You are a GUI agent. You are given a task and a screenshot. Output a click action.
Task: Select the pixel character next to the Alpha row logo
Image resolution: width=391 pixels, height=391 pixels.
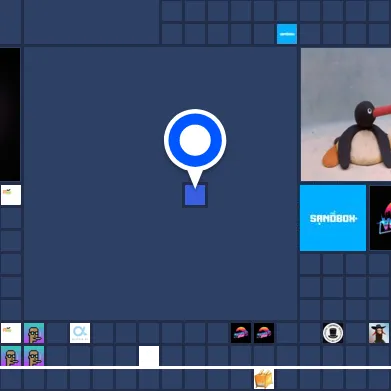(x=34, y=333)
